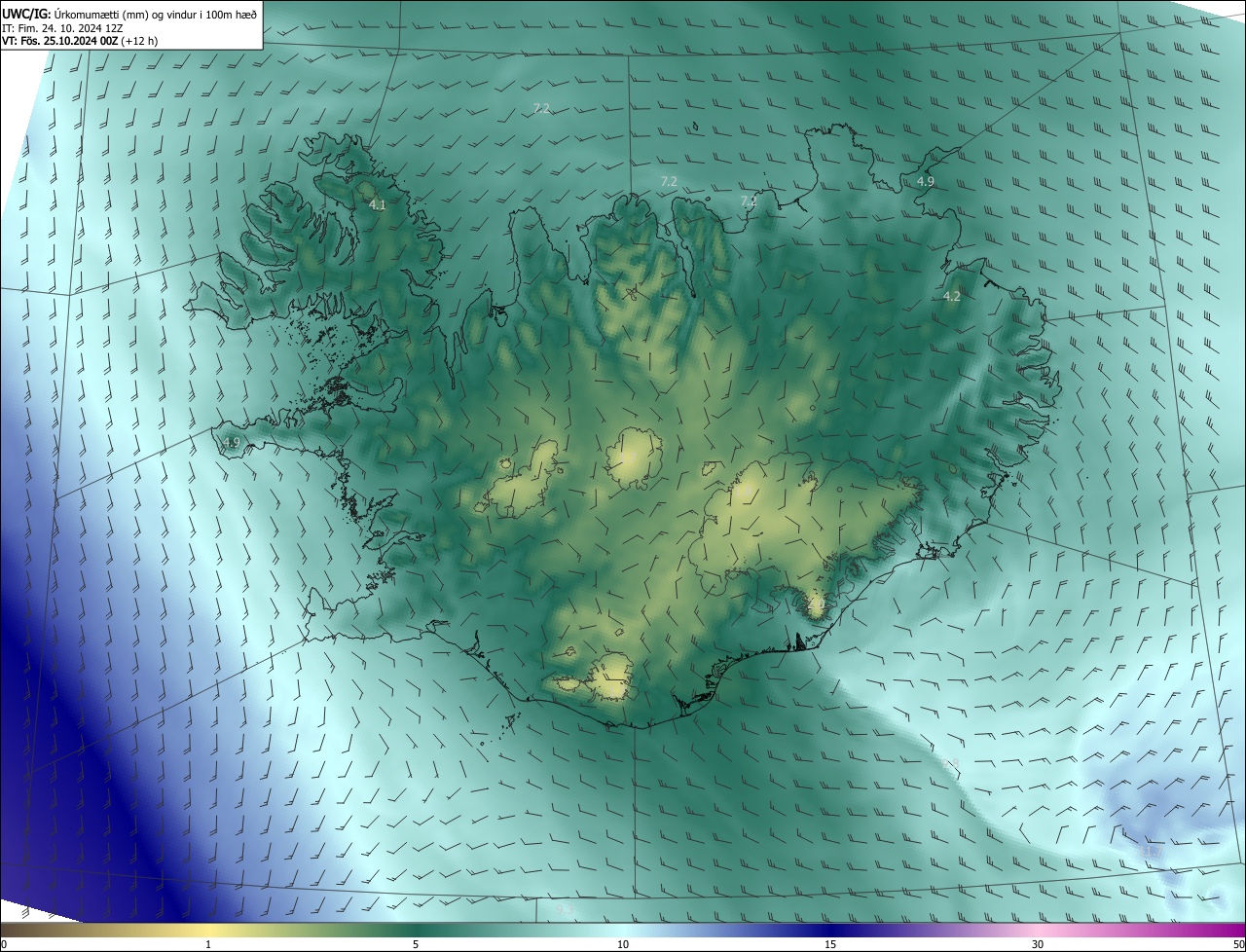
Task: Click the '1' tick label on the color scale
Action: coord(208,944)
